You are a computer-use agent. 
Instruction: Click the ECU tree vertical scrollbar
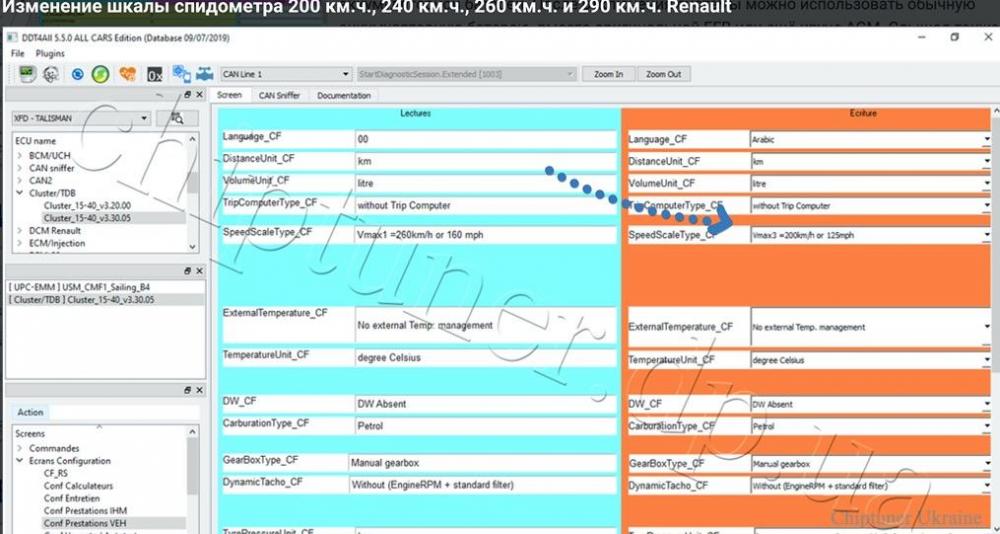[x=193, y=193]
